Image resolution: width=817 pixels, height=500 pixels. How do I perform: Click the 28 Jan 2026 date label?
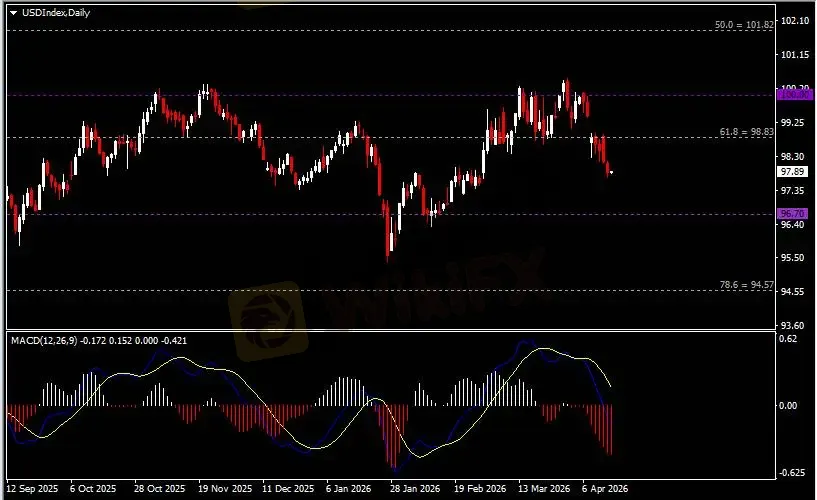click(x=415, y=489)
